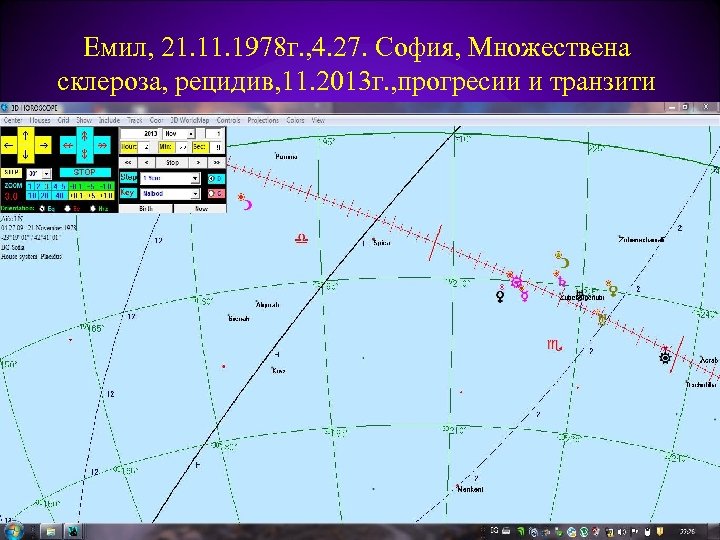Open the Colors menu
Image resolution: width=720 pixels, height=540 pixels.
[x=295, y=120]
